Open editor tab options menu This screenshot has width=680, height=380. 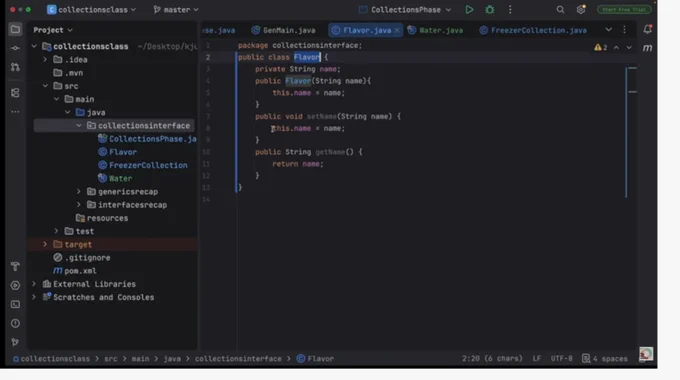[x=624, y=30]
